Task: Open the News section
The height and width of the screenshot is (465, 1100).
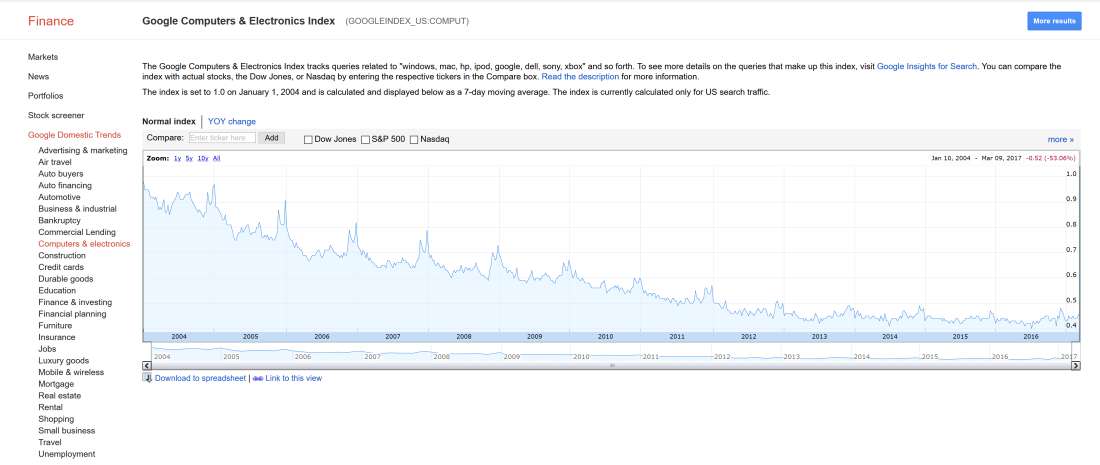Action: (x=39, y=76)
